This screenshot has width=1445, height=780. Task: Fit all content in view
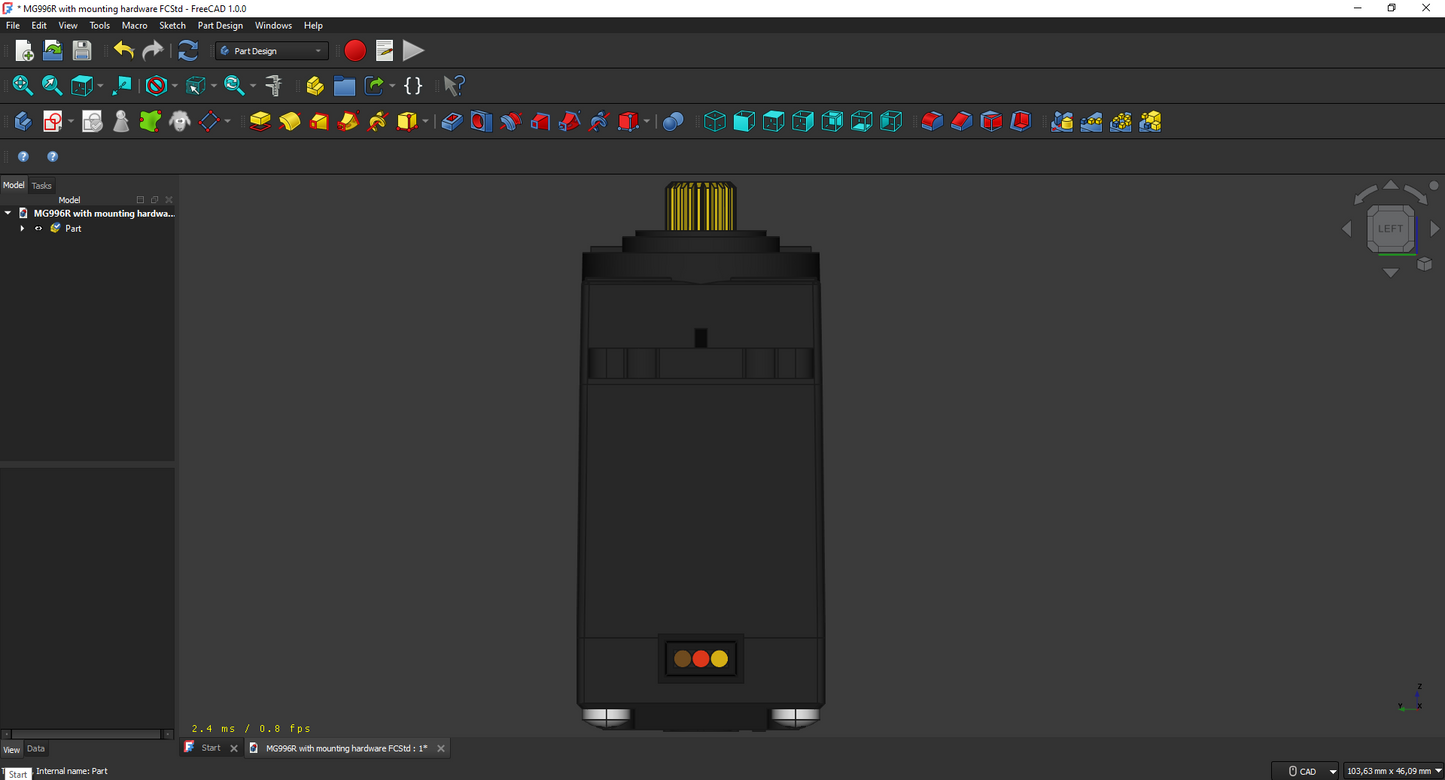pyautogui.click(x=22, y=85)
